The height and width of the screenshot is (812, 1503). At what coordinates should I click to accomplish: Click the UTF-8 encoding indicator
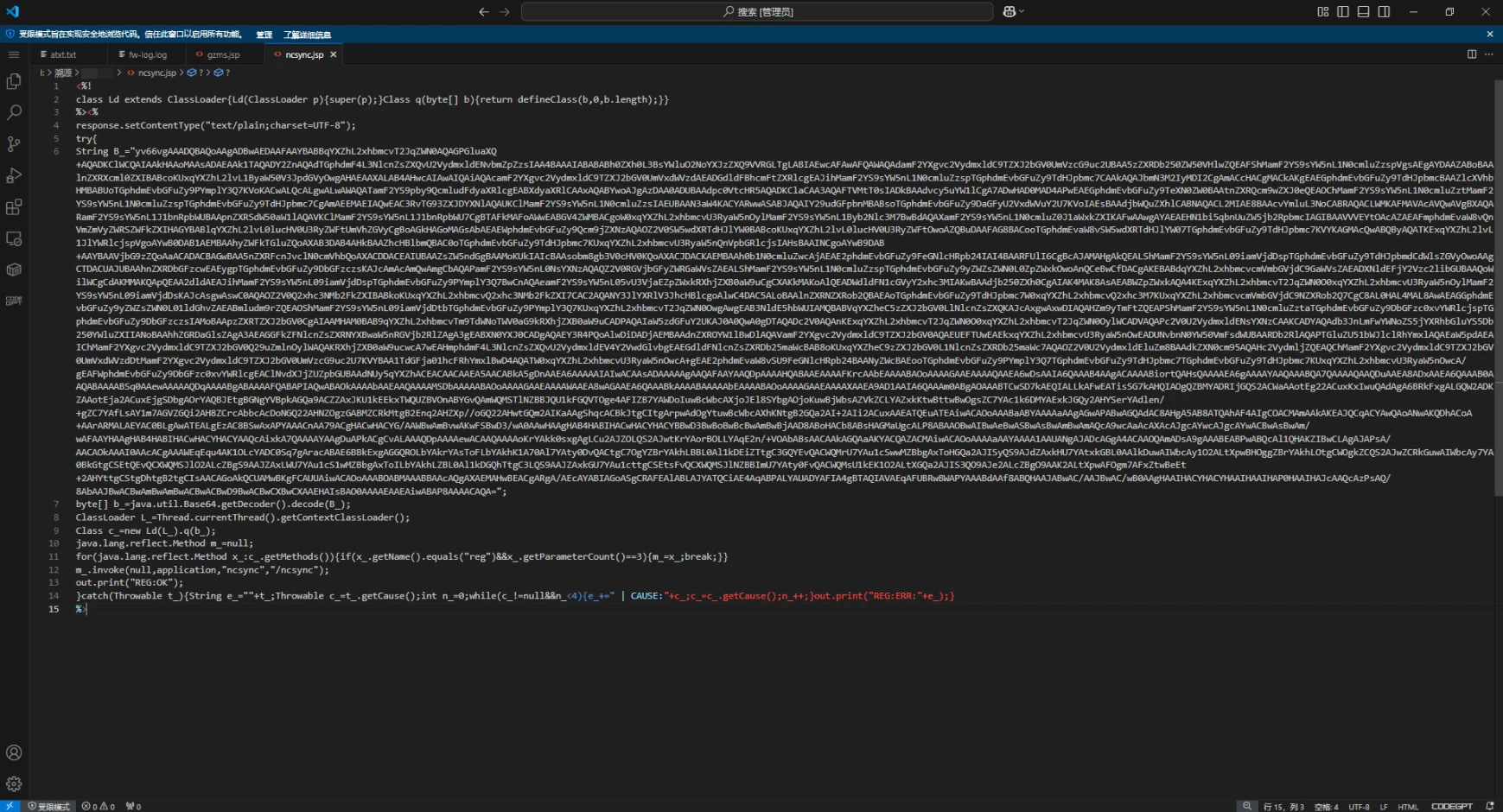tap(1360, 807)
